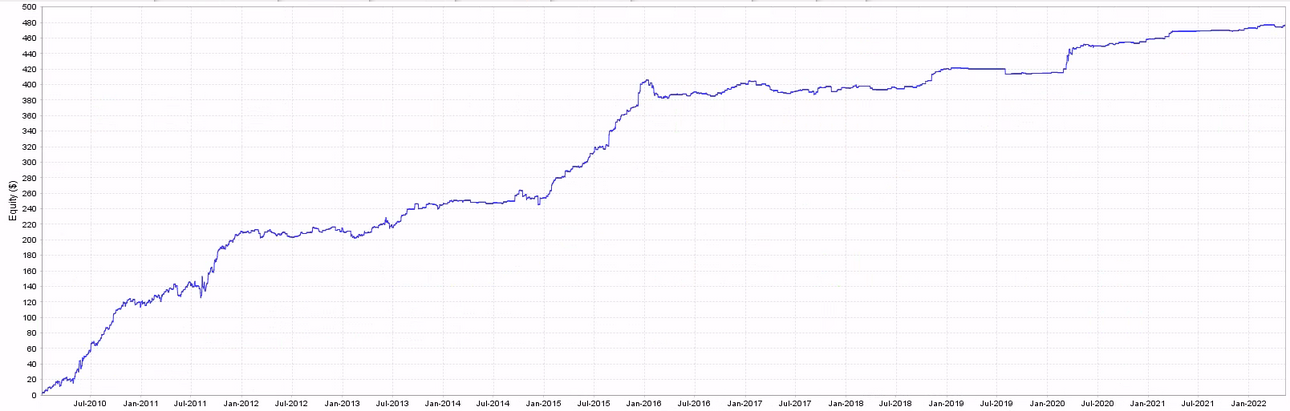Click the Jul-2016 x-axis label
Image resolution: width=1290 pixels, height=411 pixels.
tap(695, 404)
